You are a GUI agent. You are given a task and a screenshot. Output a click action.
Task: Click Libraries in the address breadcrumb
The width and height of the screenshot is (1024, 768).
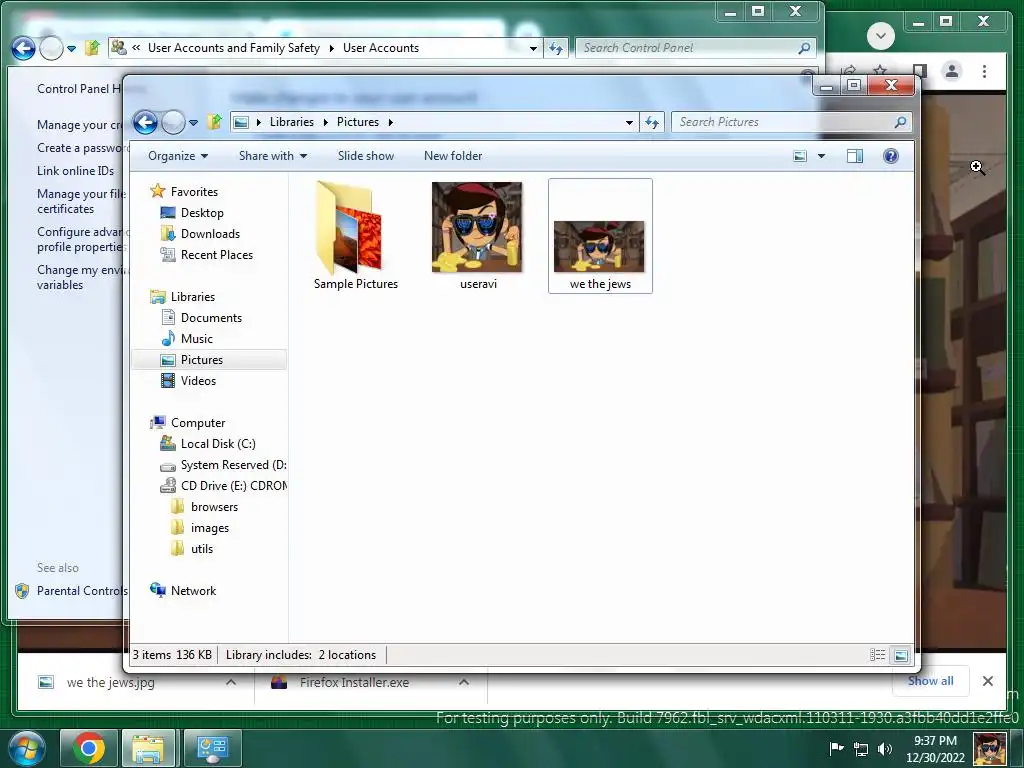click(x=291, y=122)
